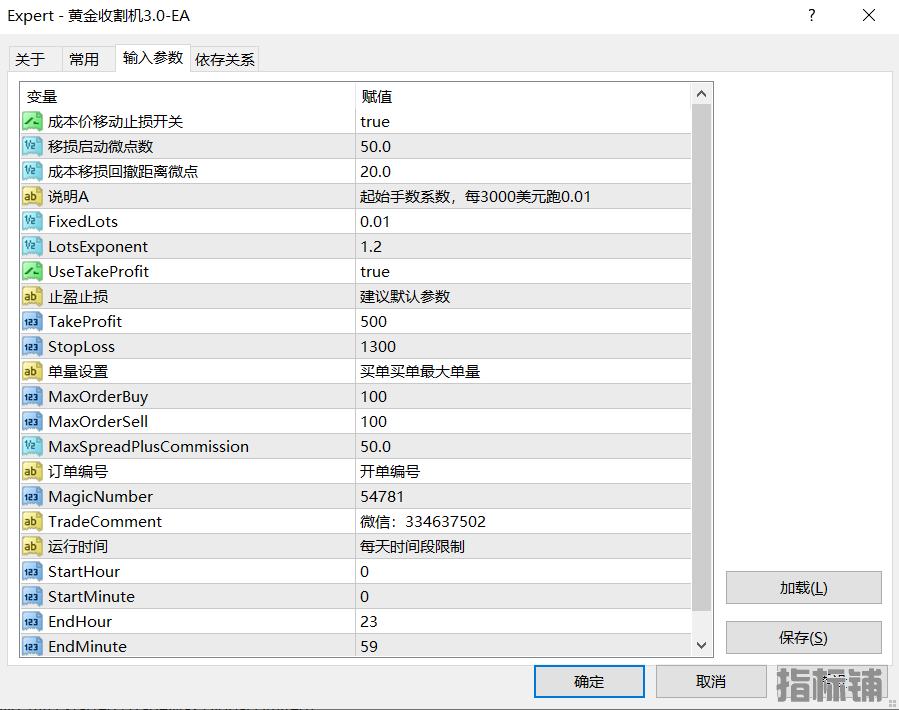Open the 依存关系 tab
The height and width of the screenshot is (710, 899).
click(225, 59)
